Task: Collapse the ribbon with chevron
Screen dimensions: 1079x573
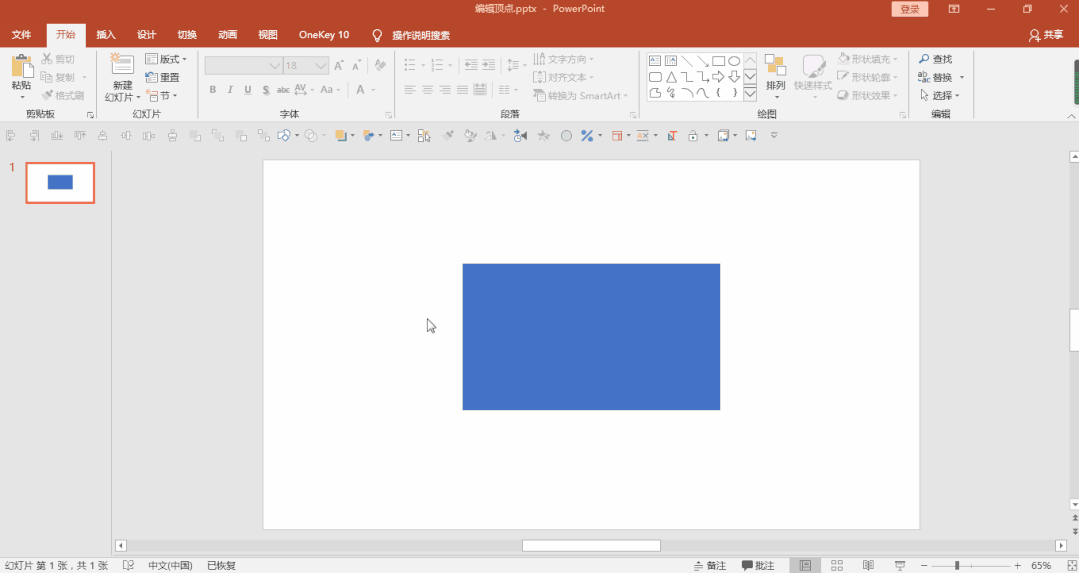Action: click(x=1071, y=116)
